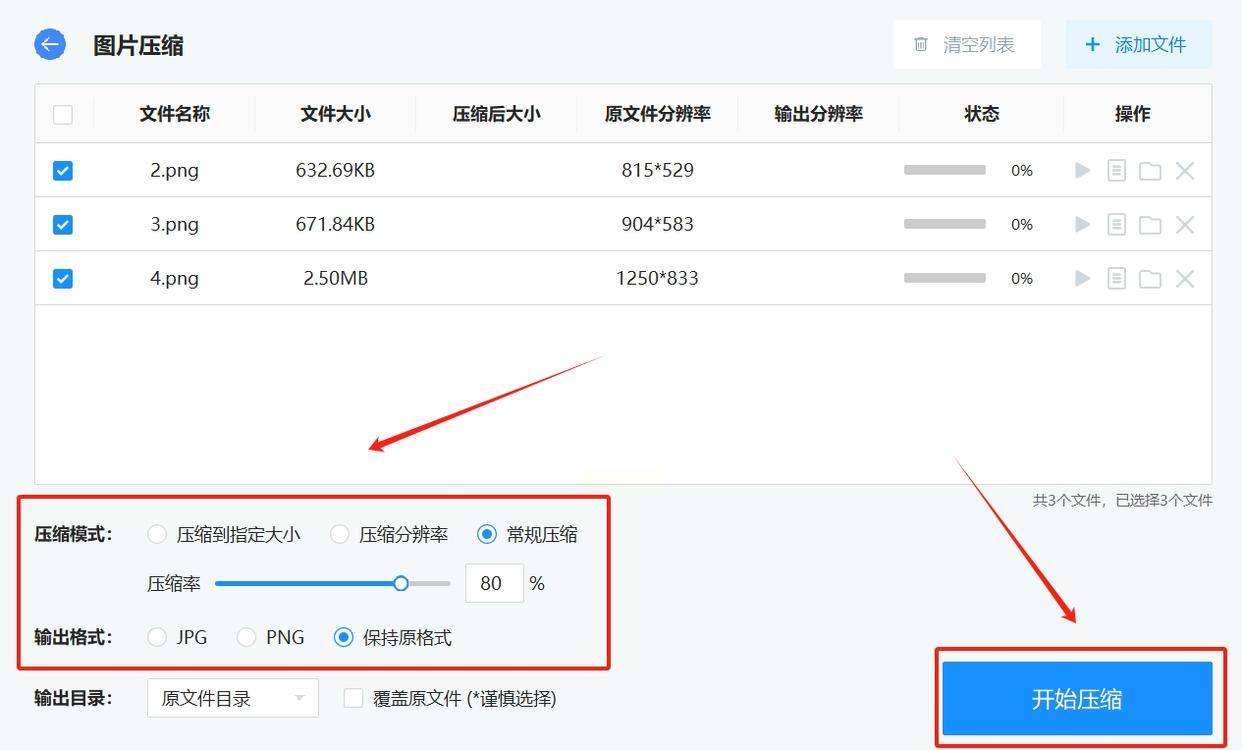This screenshot has height=750, width=1242.
Task: Click the compressed size column header
Action: [x=497, y=114]
